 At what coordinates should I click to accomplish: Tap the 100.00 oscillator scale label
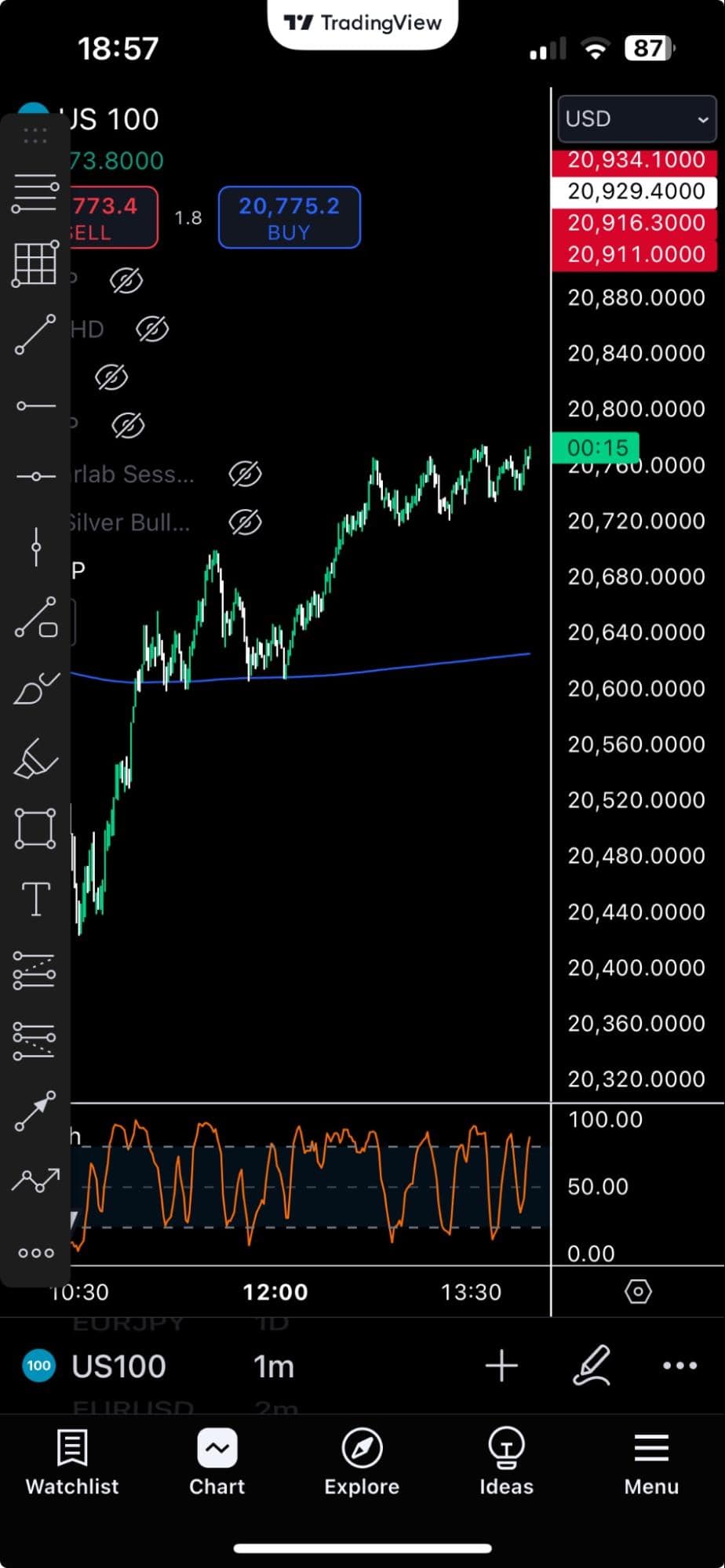point(605,1119)
